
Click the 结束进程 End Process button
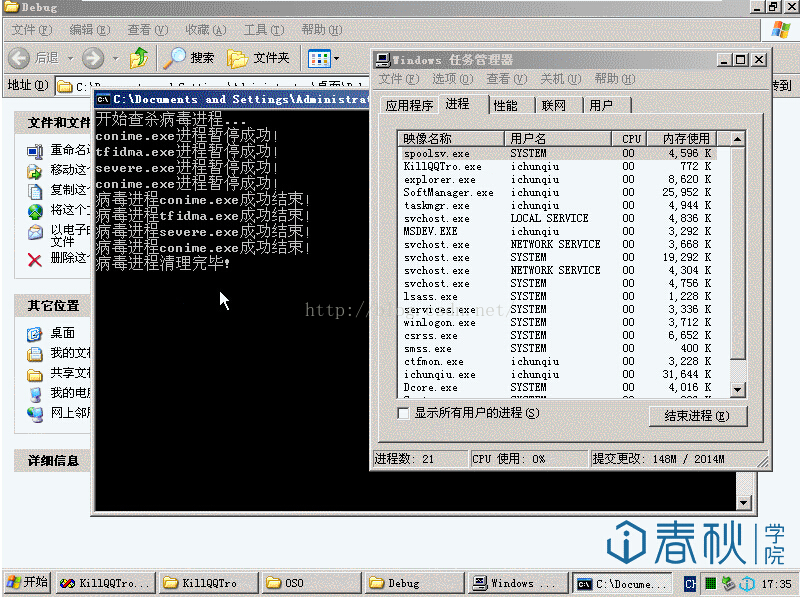(x=698, y=416)
